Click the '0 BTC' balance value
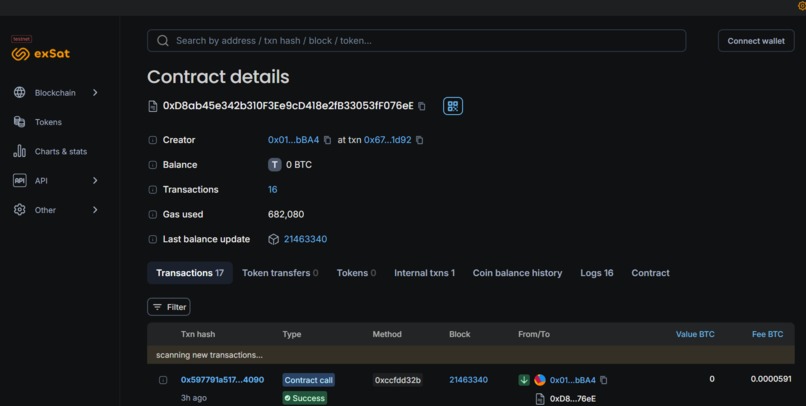Screen dimensions: 806x406 point(299,165)
